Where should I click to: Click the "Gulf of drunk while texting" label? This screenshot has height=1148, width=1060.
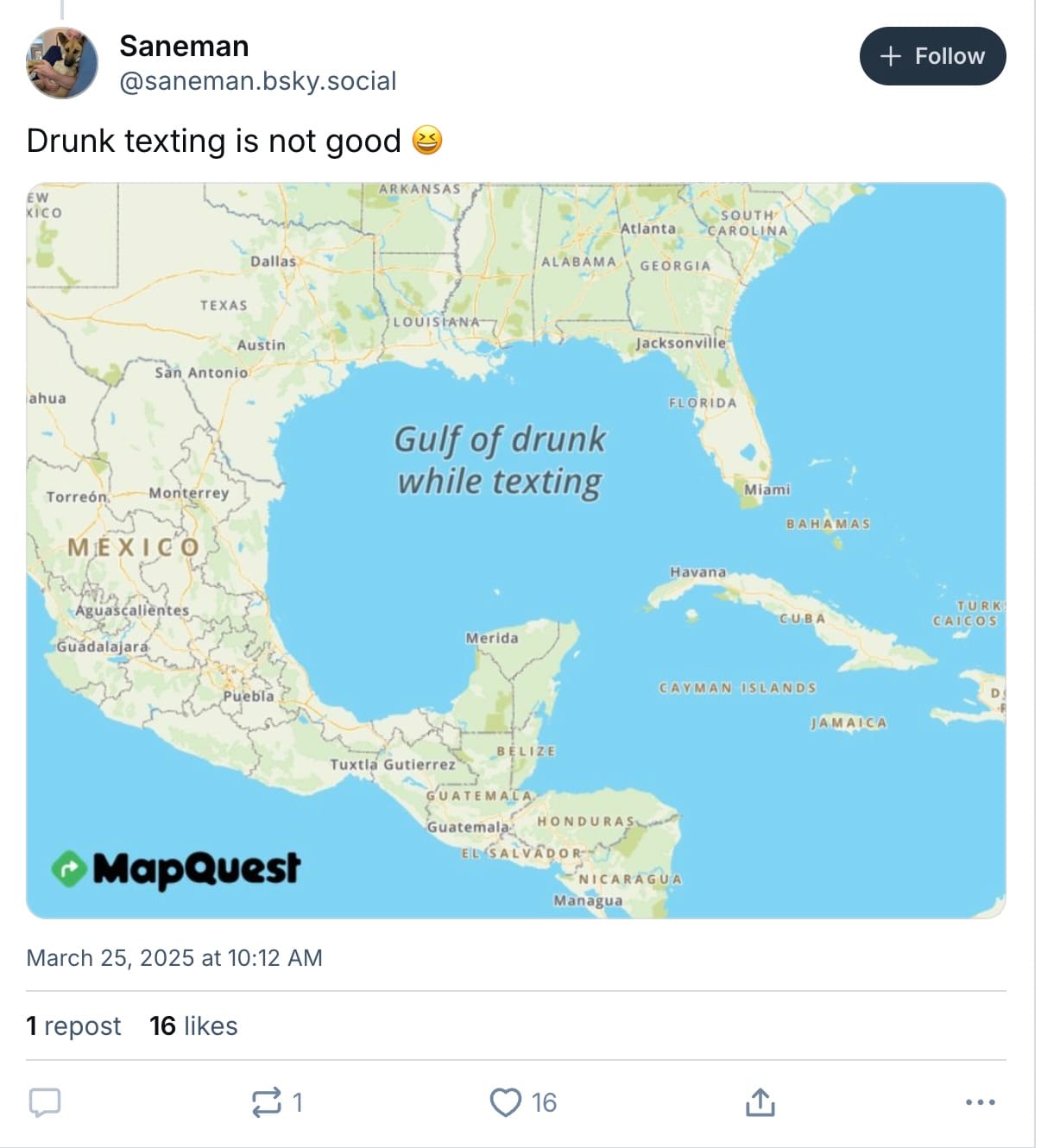(x=500, y=460)
